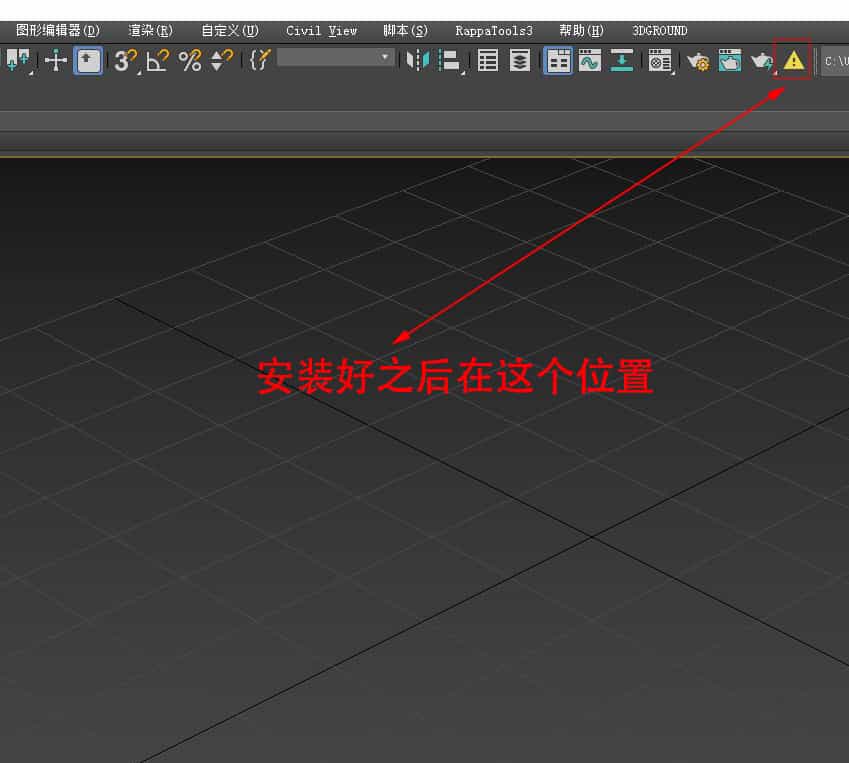Screen dimensions: 849x763
Task: Click the Align tool icon
Action: (449, 61)
